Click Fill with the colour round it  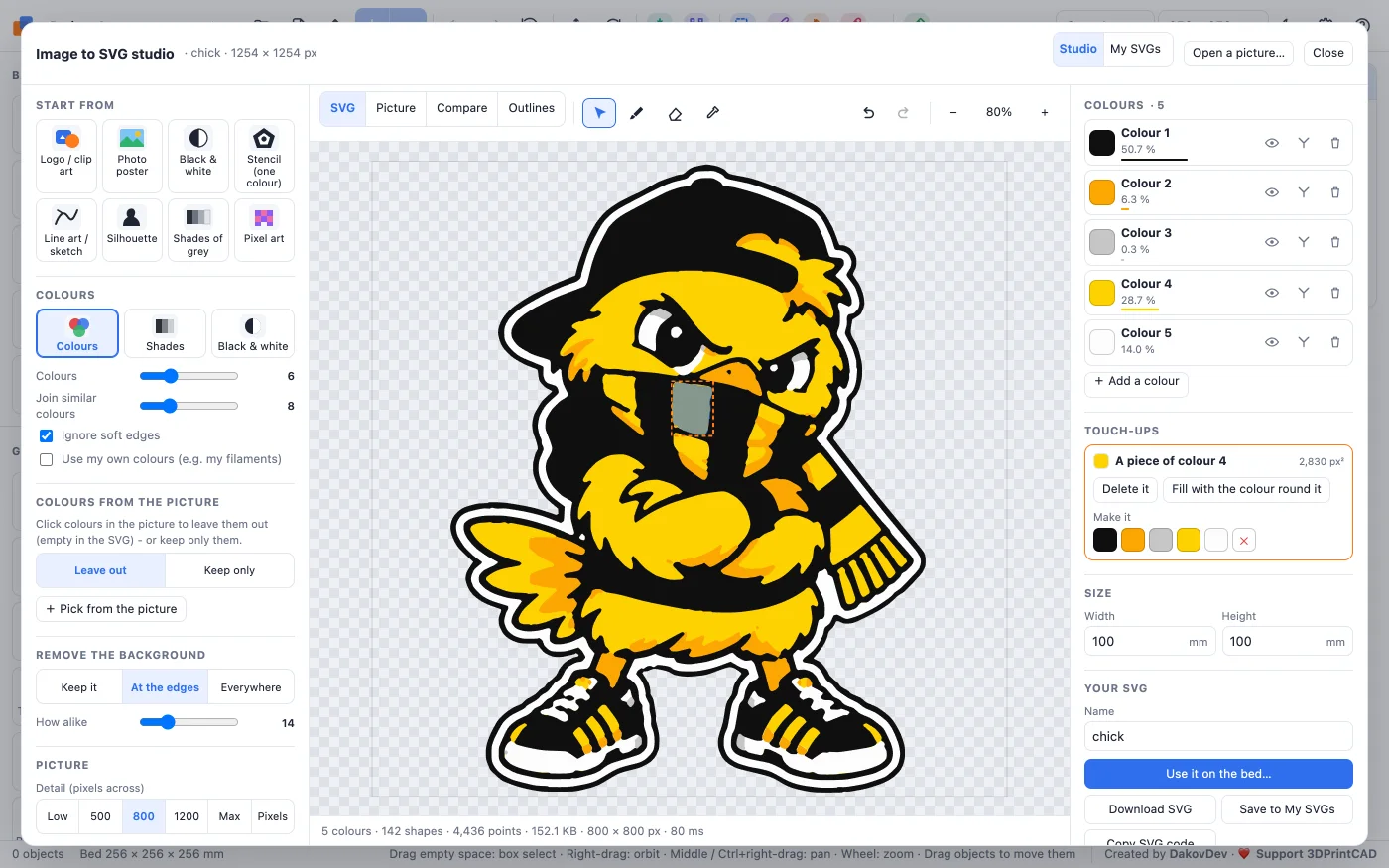(1246, 489)
